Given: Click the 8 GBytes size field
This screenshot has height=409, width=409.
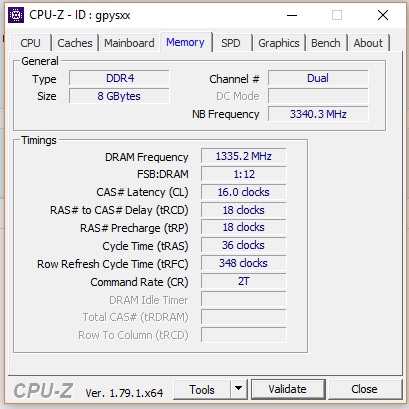Looking at the screenshot, I should click(119, 96).
